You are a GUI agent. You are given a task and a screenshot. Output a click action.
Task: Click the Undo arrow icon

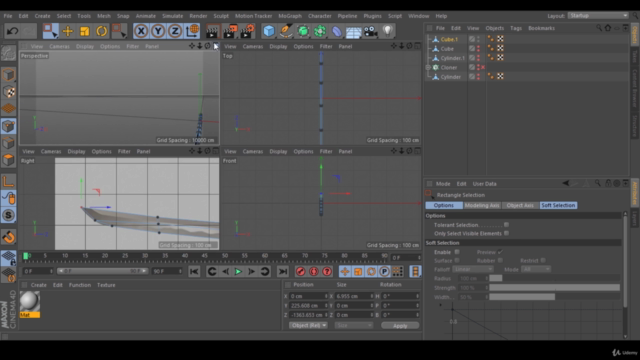12,31
